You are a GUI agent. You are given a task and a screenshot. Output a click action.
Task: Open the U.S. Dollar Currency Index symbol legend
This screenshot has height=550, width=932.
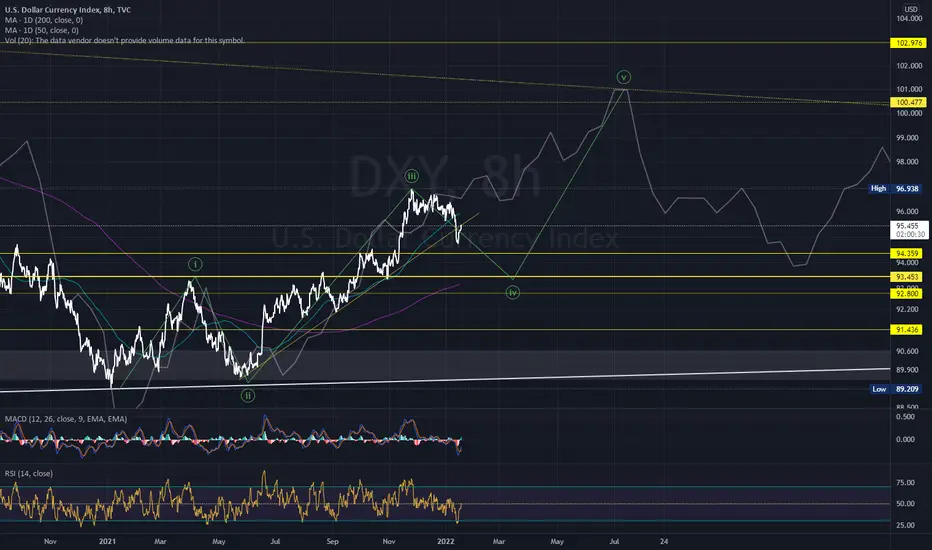point(68,10)
